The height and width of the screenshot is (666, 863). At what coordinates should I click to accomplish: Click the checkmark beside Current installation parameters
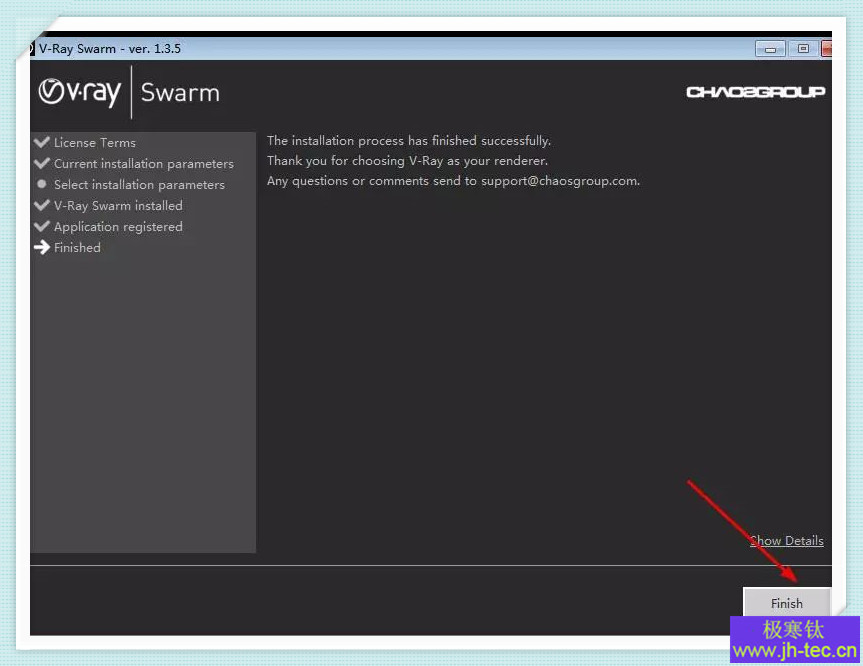tap(42, 163)
